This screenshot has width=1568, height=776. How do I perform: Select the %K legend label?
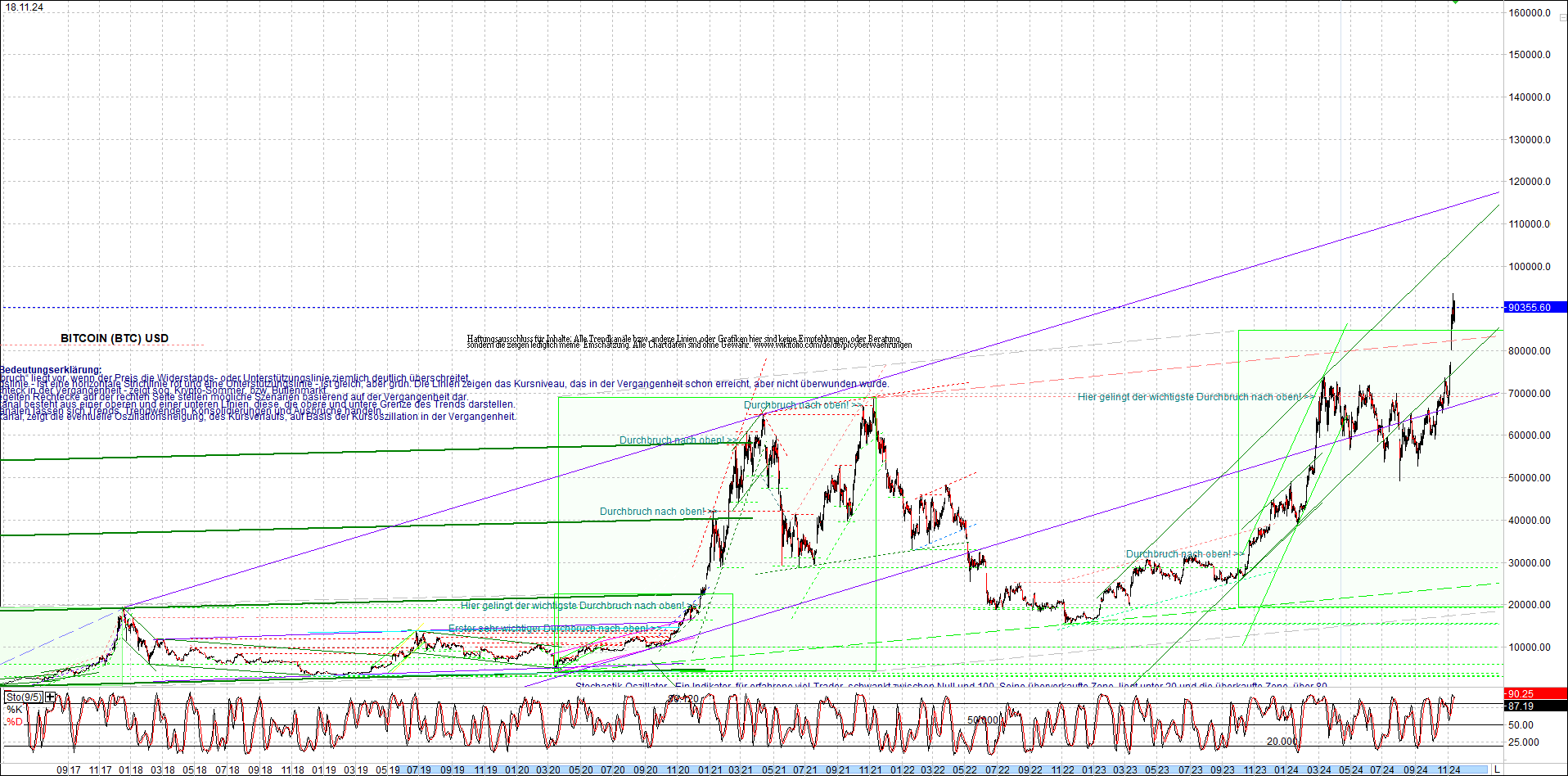[x=14, y=710]
